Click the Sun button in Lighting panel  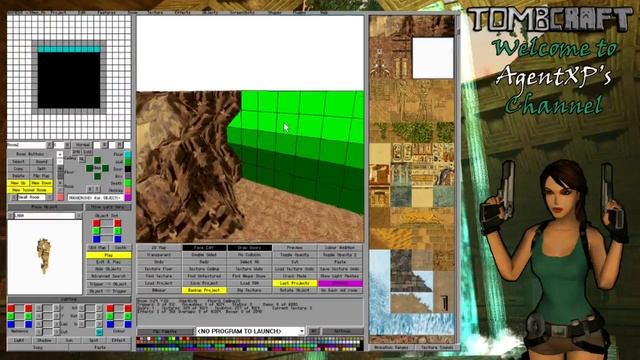click(x=69, y=340)
